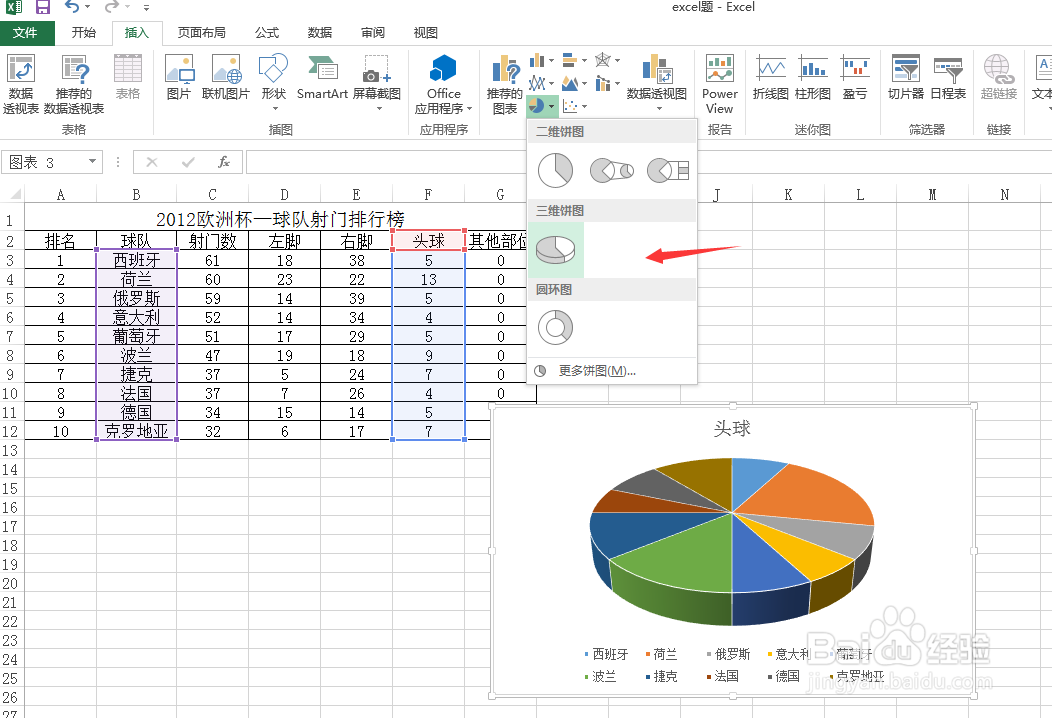Switch to the Formulas tab
This screenshot has height=718, width=1052.
[x=266, y=33]
